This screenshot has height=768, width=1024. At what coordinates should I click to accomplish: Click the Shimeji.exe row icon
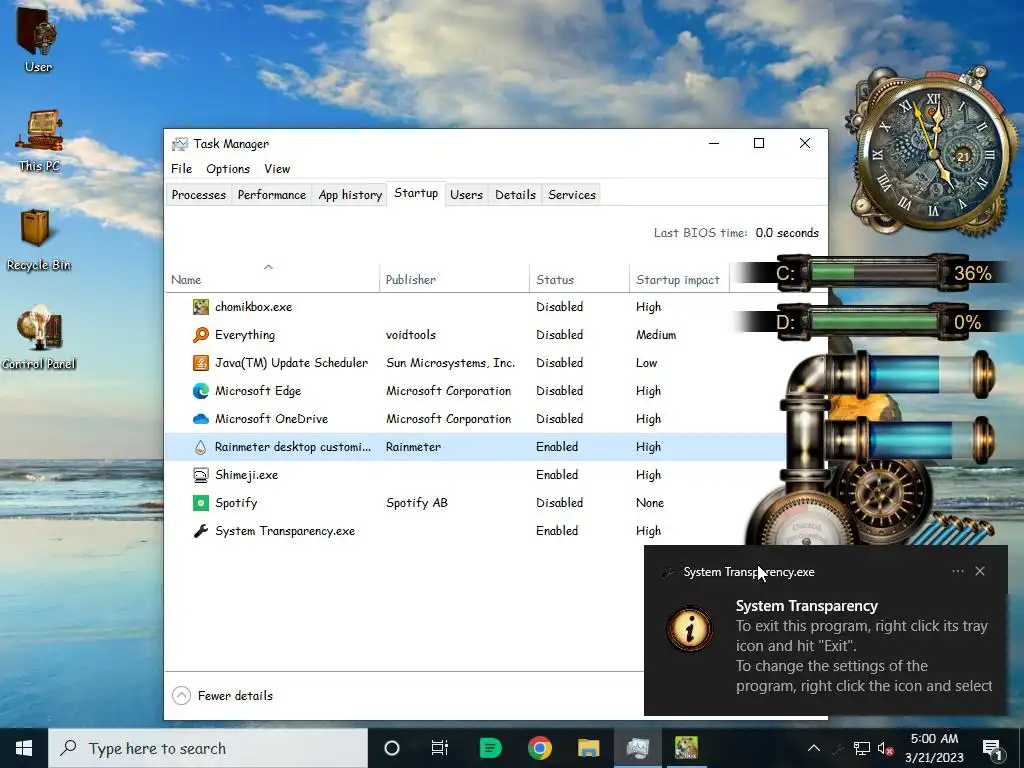200,475
